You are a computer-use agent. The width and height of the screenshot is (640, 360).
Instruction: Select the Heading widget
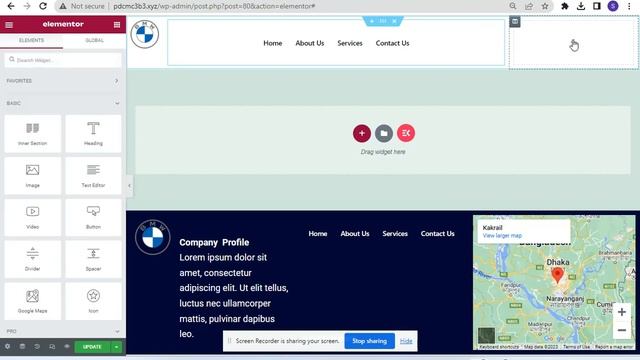point(93,134)
